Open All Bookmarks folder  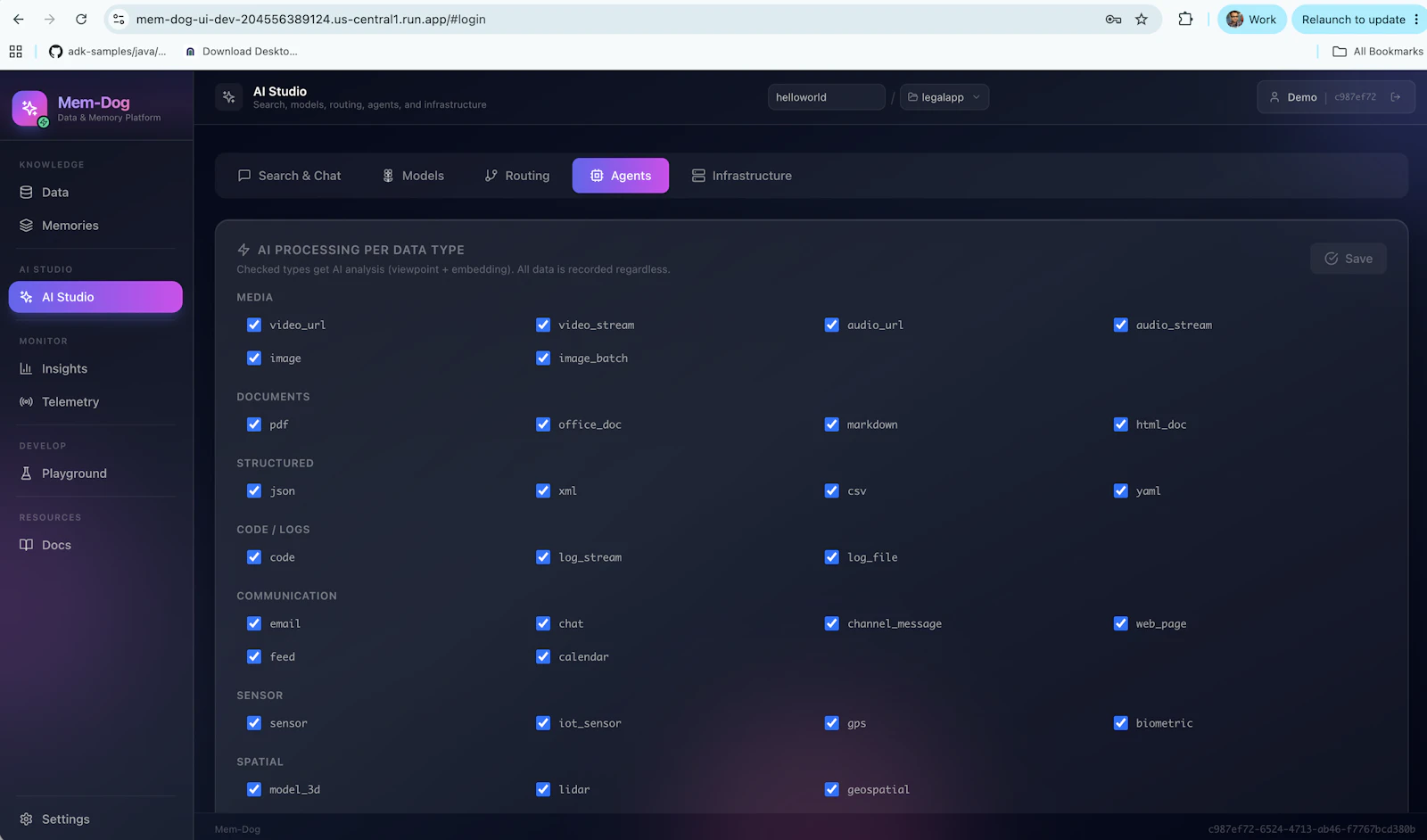[x=1377, y=52]
